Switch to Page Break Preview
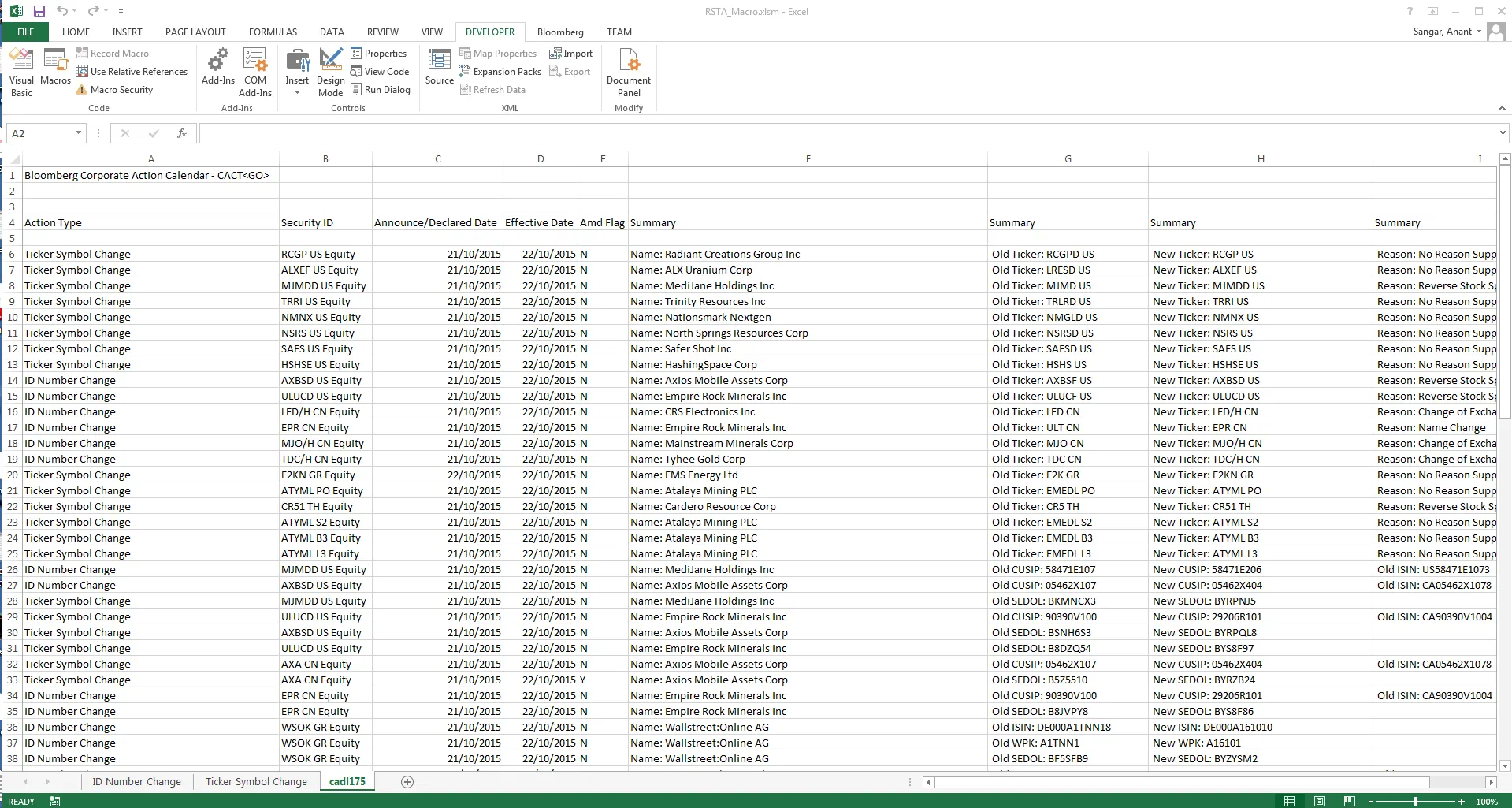 pyautogui.click(x=1349, y=801)
